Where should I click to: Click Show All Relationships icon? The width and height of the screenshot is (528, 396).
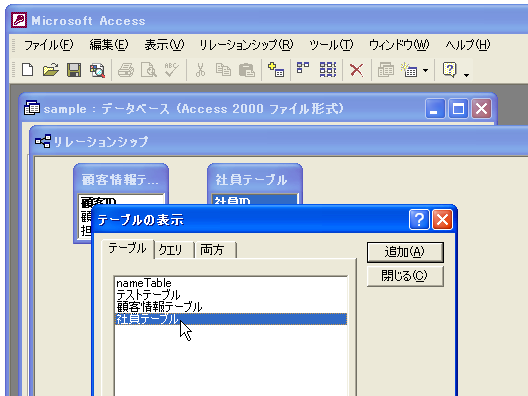[328, 69]
